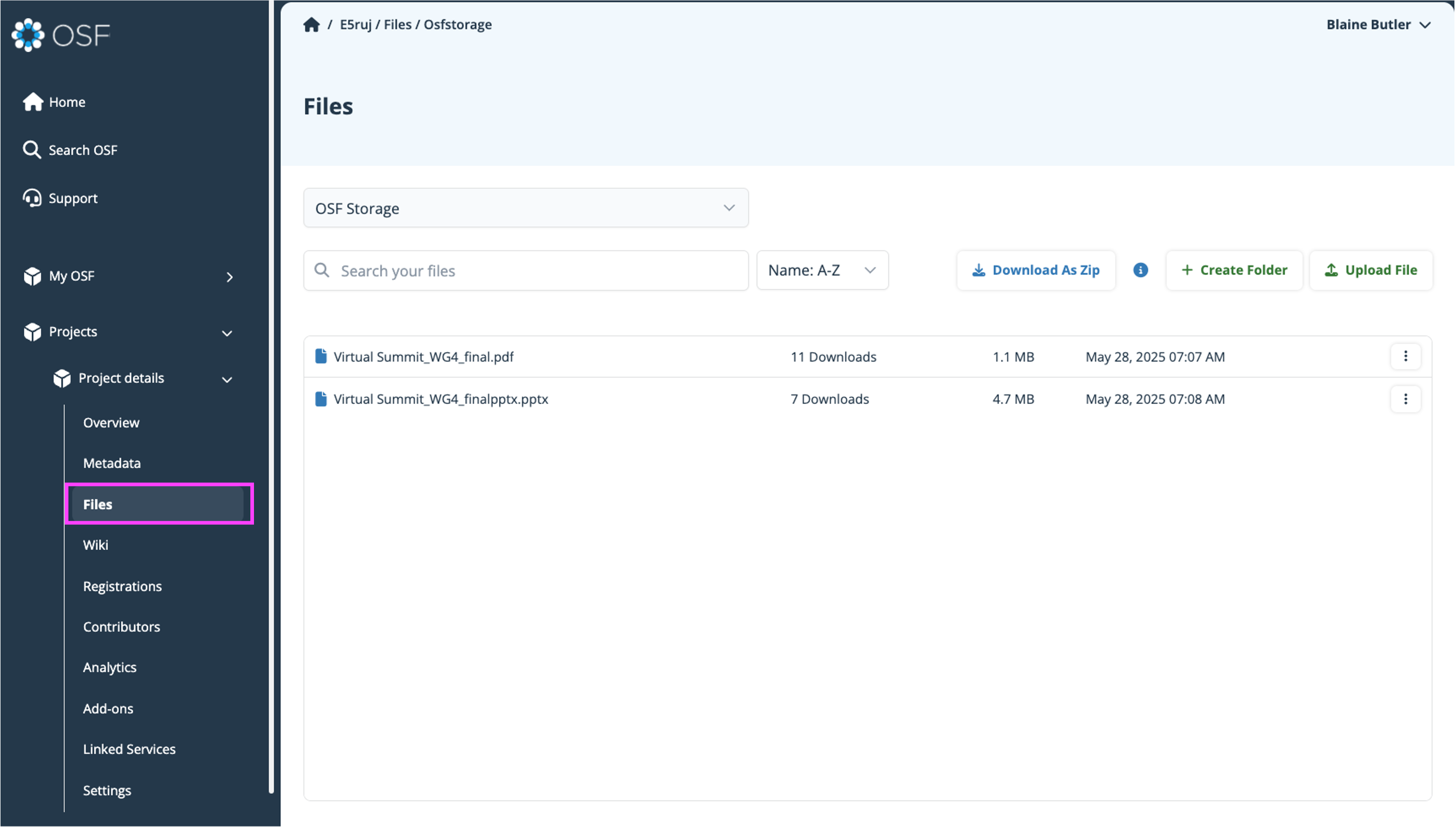Click the blue info icon
The height and width of the screenshot is (827, 1456).
tap(1140, 270)
